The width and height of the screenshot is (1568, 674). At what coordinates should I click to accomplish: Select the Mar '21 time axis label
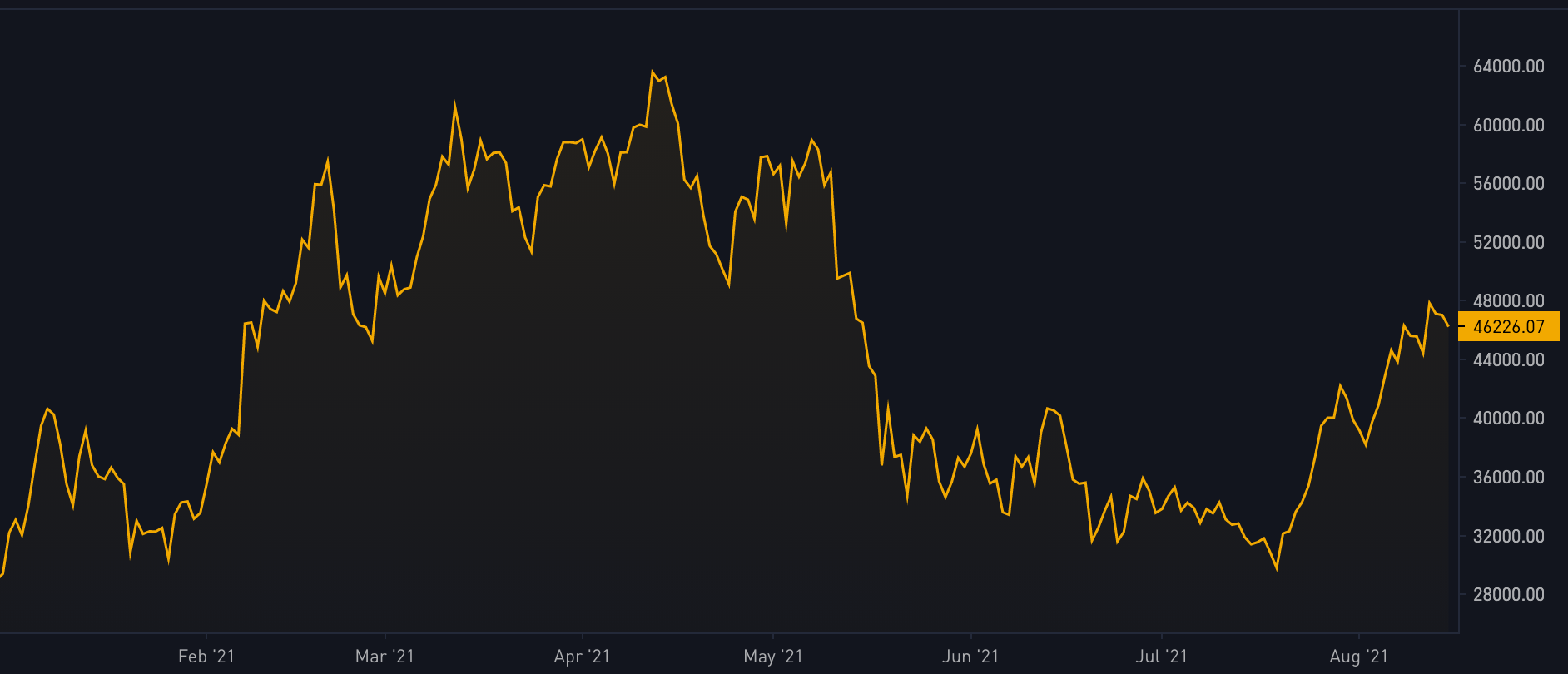click(x=385, y=657)
